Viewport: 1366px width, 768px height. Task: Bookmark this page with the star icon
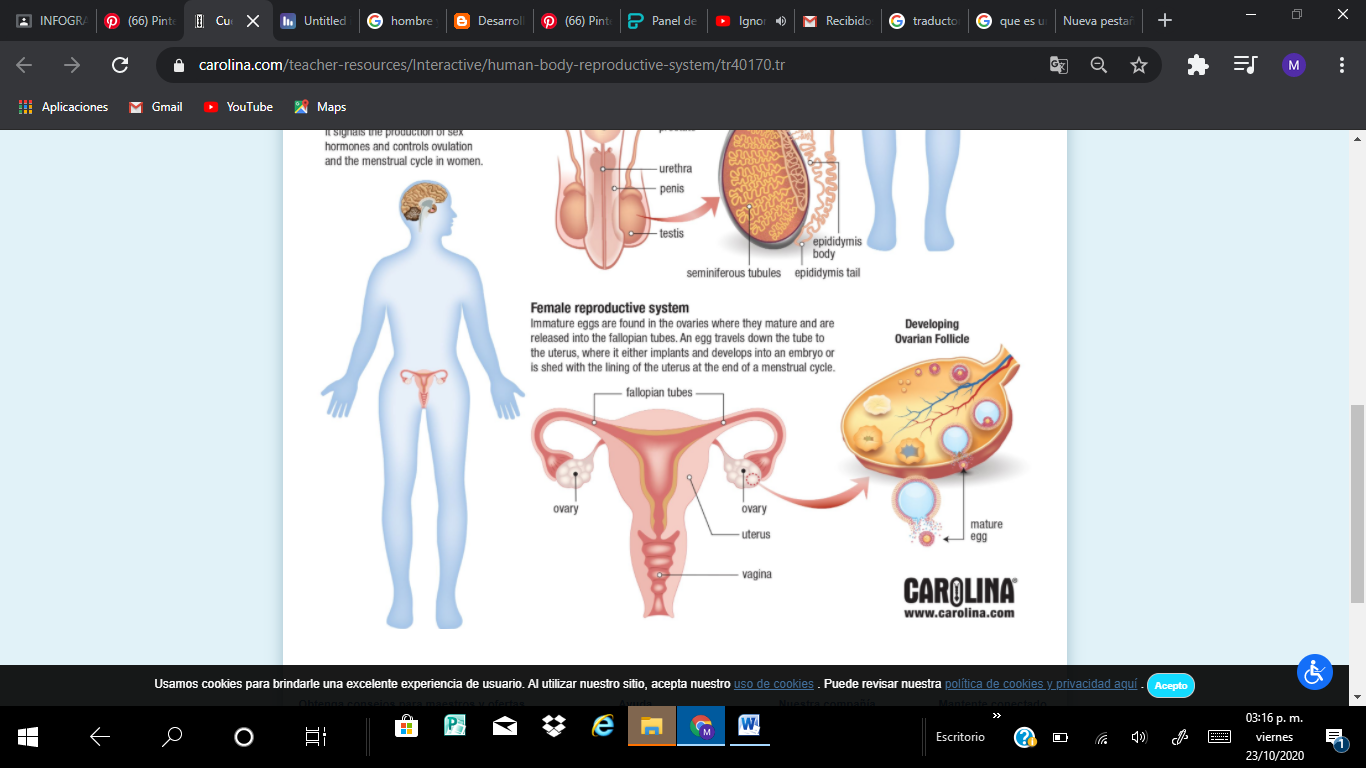1139,64
